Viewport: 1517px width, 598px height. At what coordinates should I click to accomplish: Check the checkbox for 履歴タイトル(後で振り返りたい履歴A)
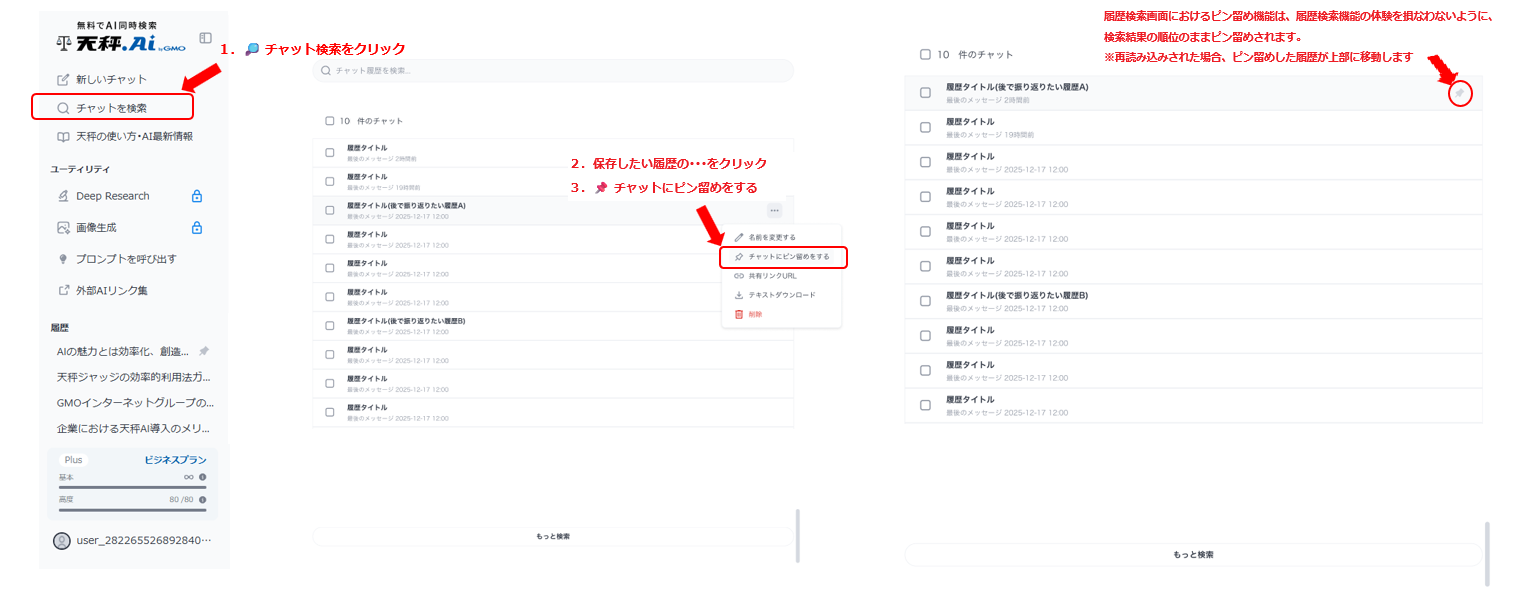click(330, 210)
